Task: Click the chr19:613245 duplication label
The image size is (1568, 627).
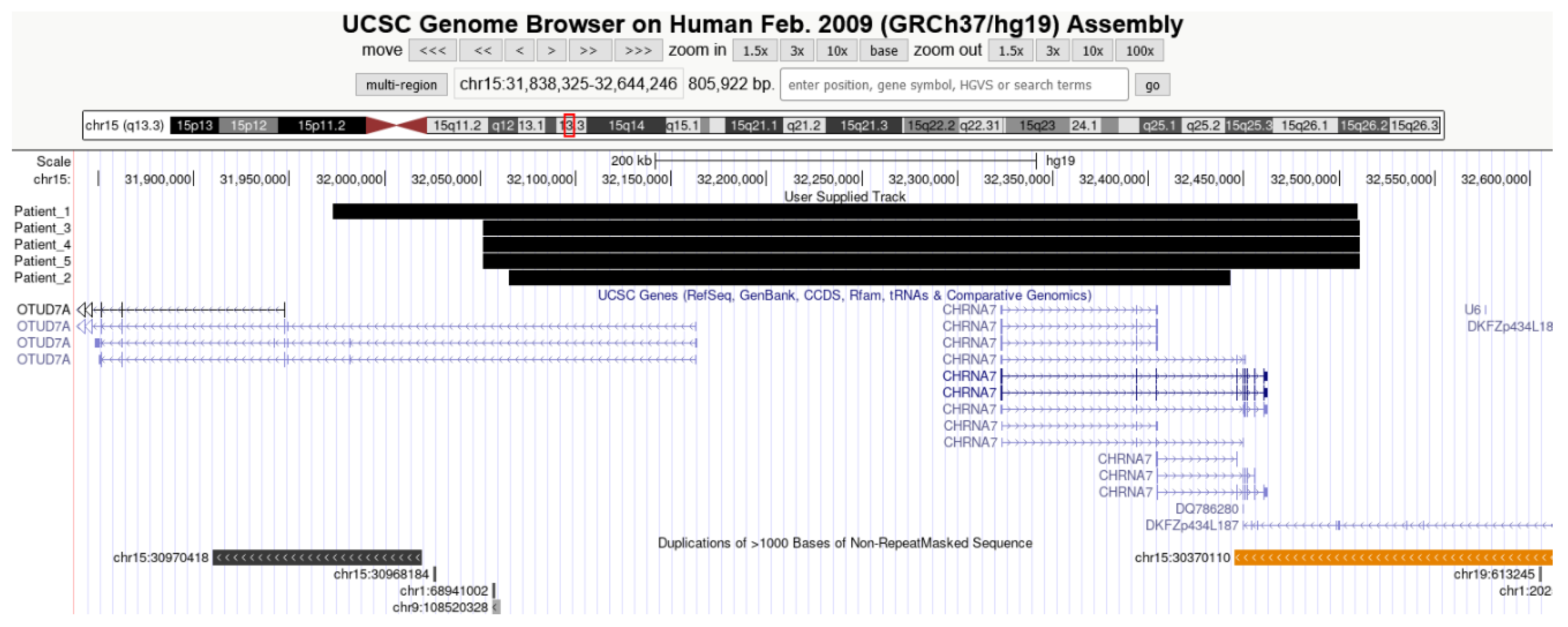Action: pyautogui.click(x=1494, y=575)
